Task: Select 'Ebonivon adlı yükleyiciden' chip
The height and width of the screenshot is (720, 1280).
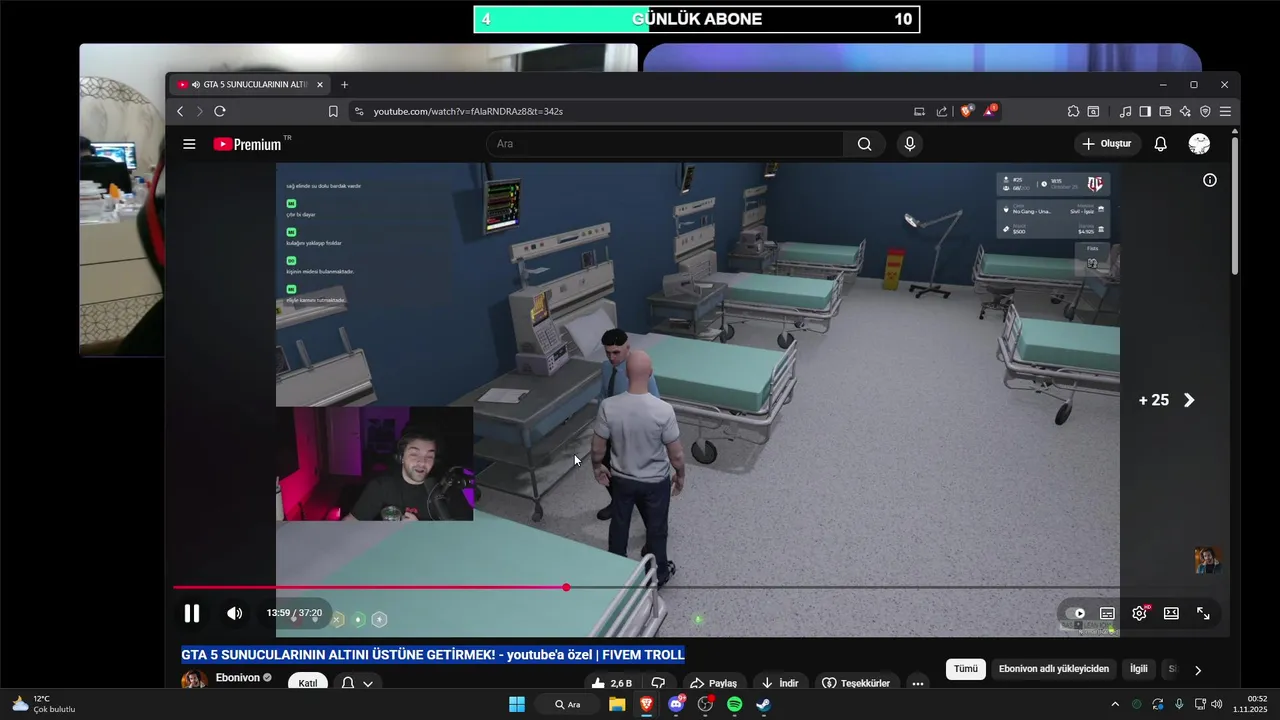Action: click(1054, 669)
